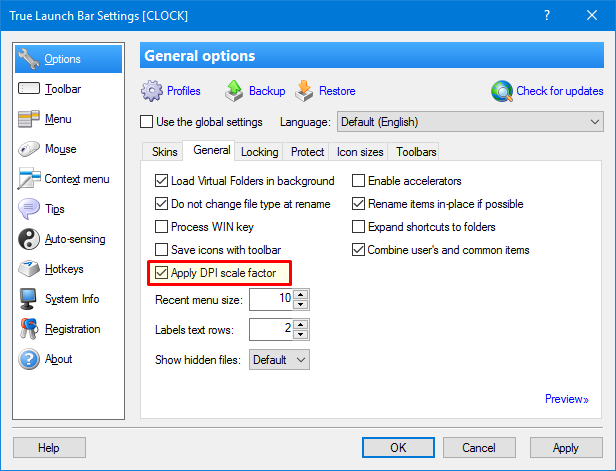Switch to the Icon sizes tab
This screenshot has width=616, height=471.
coord(359,152)
